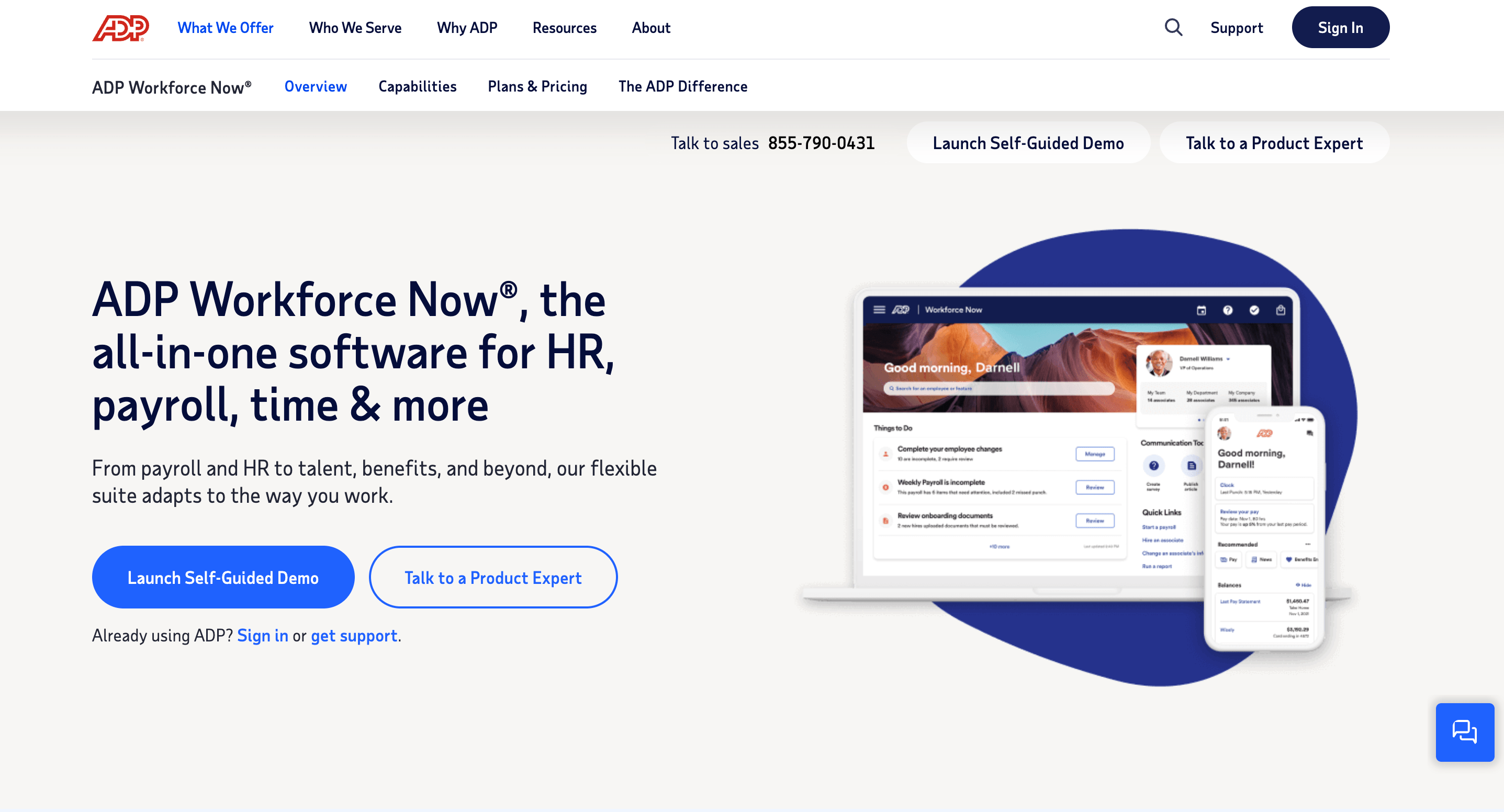The image size is (1504, 812).
Task: Click top bar Launch Self-Guided Demo button
Action: coord(1028,143)
